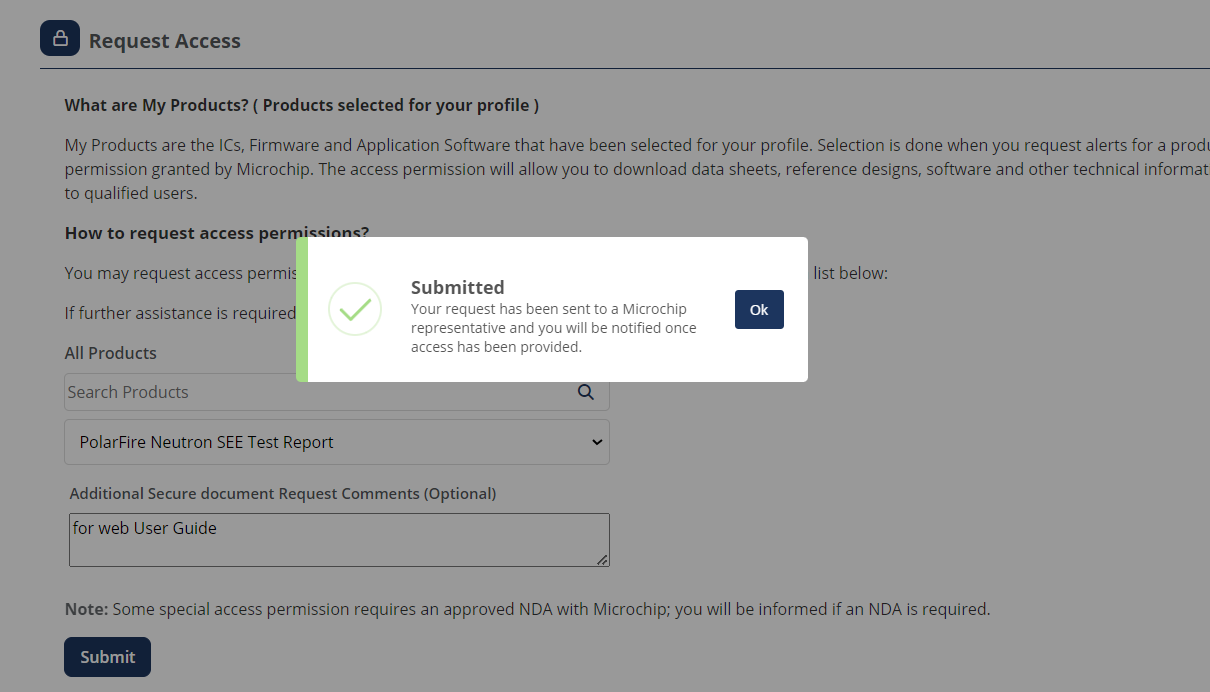Open the PolarFire Neutron SEE Test Report dropdown

pos(337,441)
